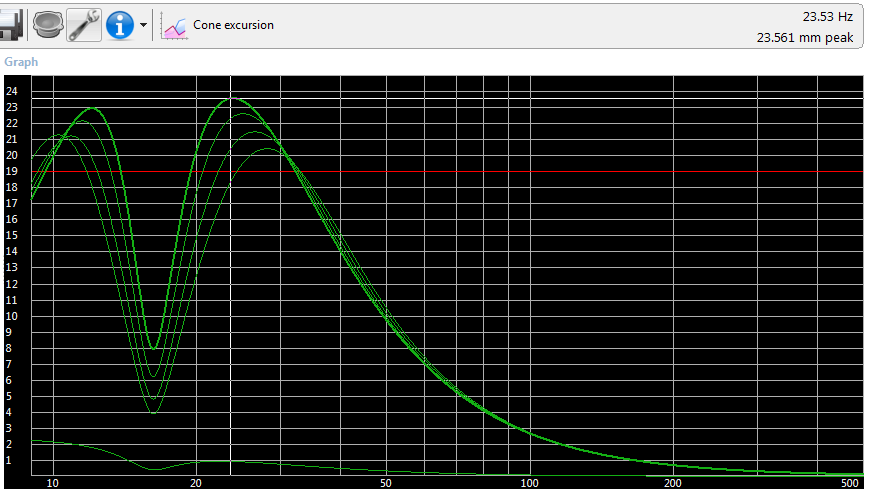Expand the dropdown arrow beside info icon
The width and height of the screenshot is (869, 496).
point(144,25)
